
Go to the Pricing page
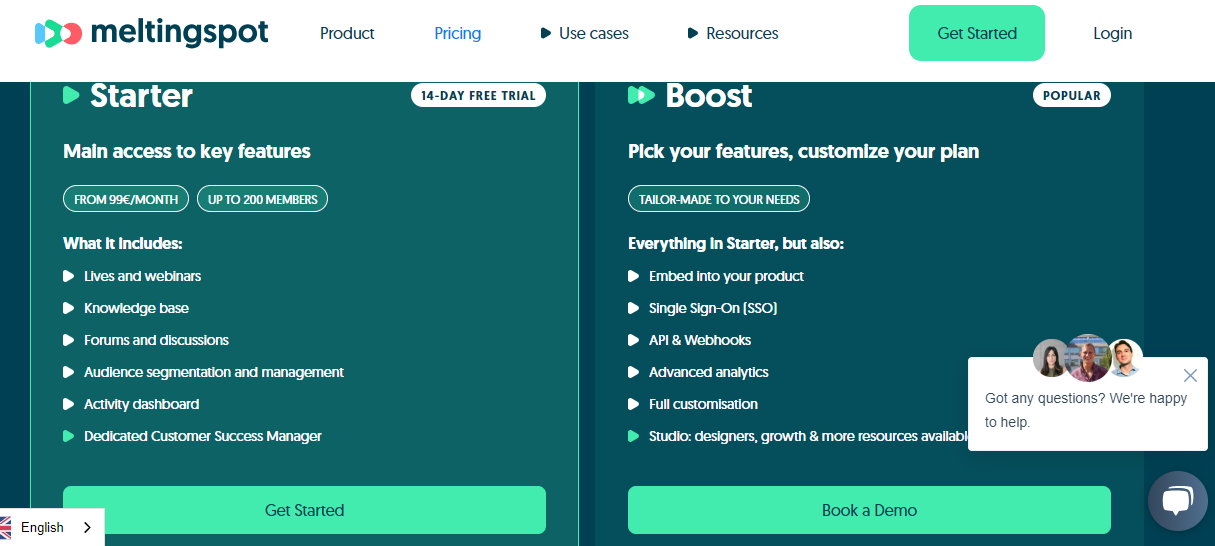click(x=458, y=33)
